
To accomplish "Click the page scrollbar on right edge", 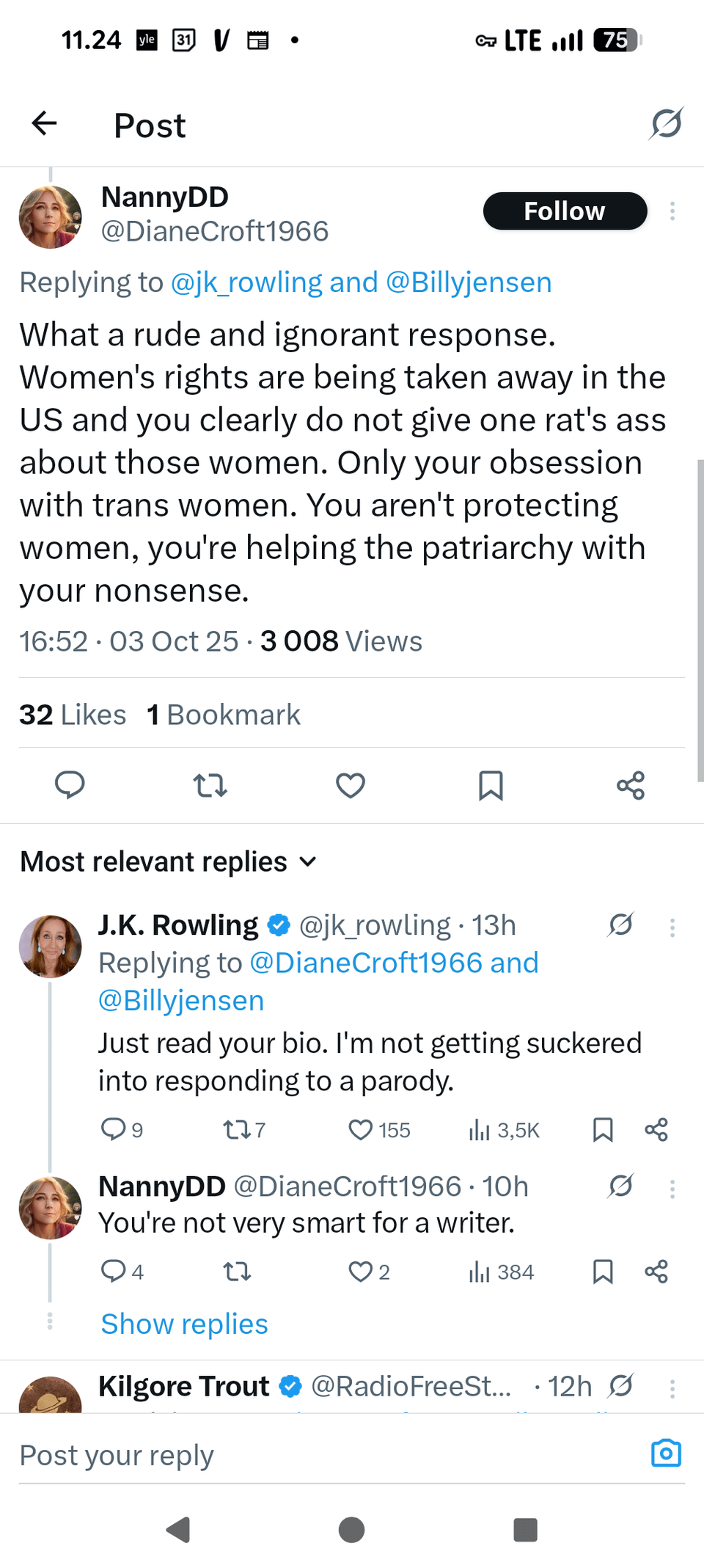I will tap(700, 620).
